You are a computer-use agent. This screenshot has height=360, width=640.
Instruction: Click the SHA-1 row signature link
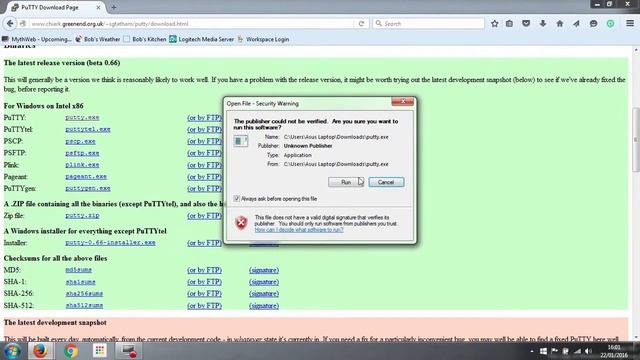(264, 282)
